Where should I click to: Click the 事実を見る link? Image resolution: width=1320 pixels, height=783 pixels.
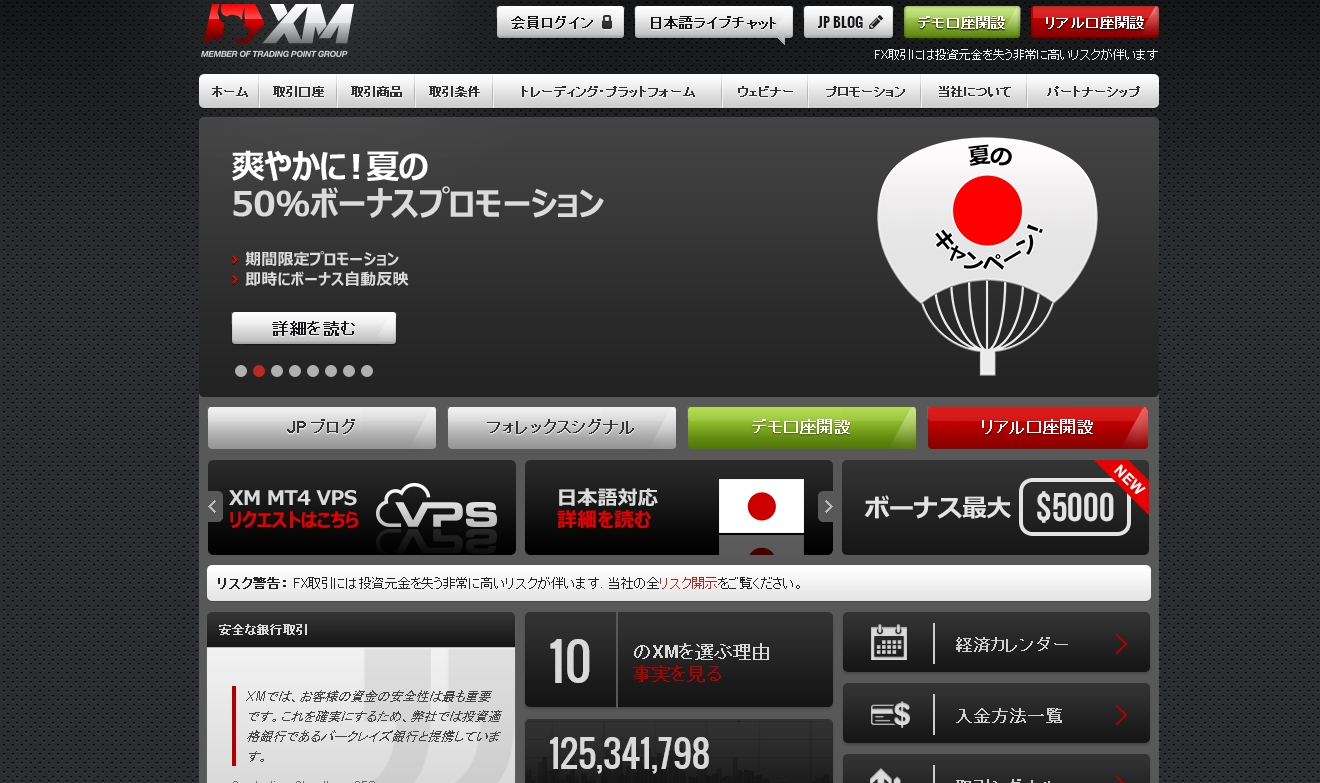coord(677,674)
